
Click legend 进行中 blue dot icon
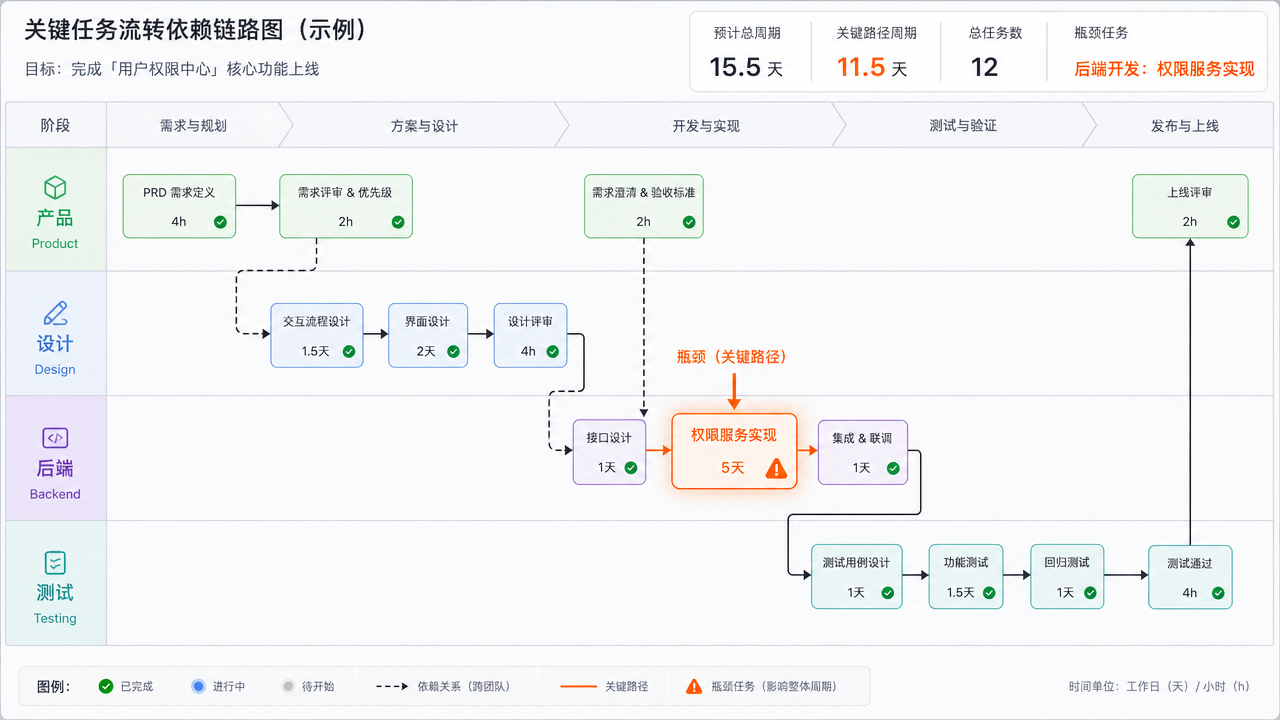coord(198,686)
